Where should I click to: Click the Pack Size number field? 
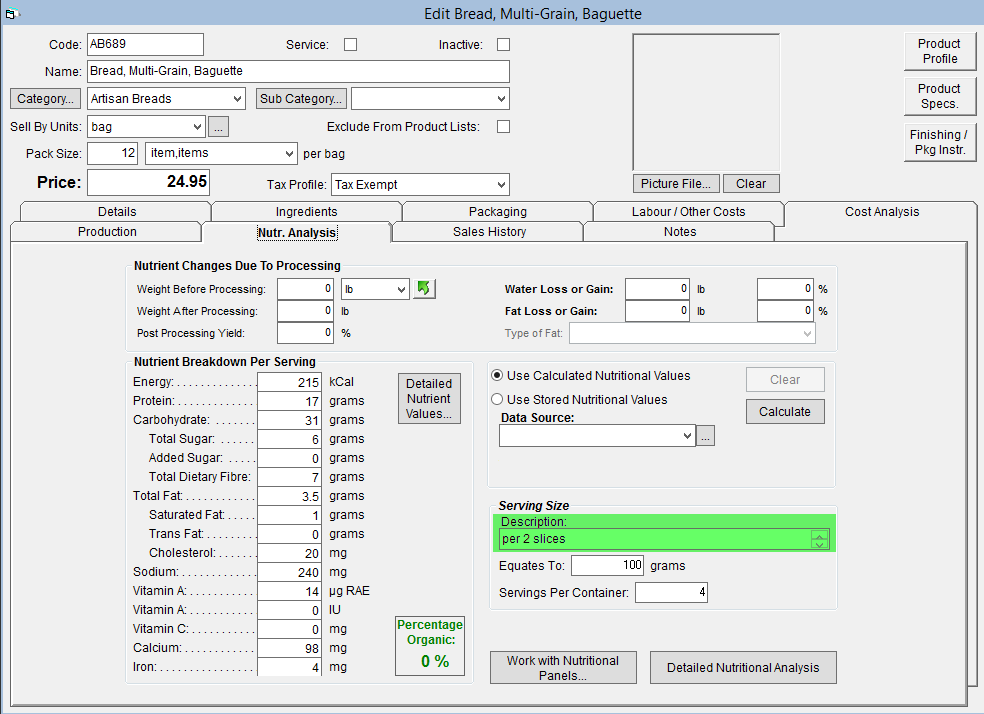tap(112, 153)
